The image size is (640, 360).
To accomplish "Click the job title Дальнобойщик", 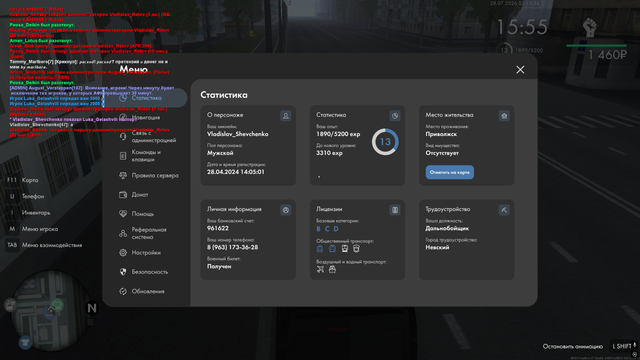I will tap(447, 229).
